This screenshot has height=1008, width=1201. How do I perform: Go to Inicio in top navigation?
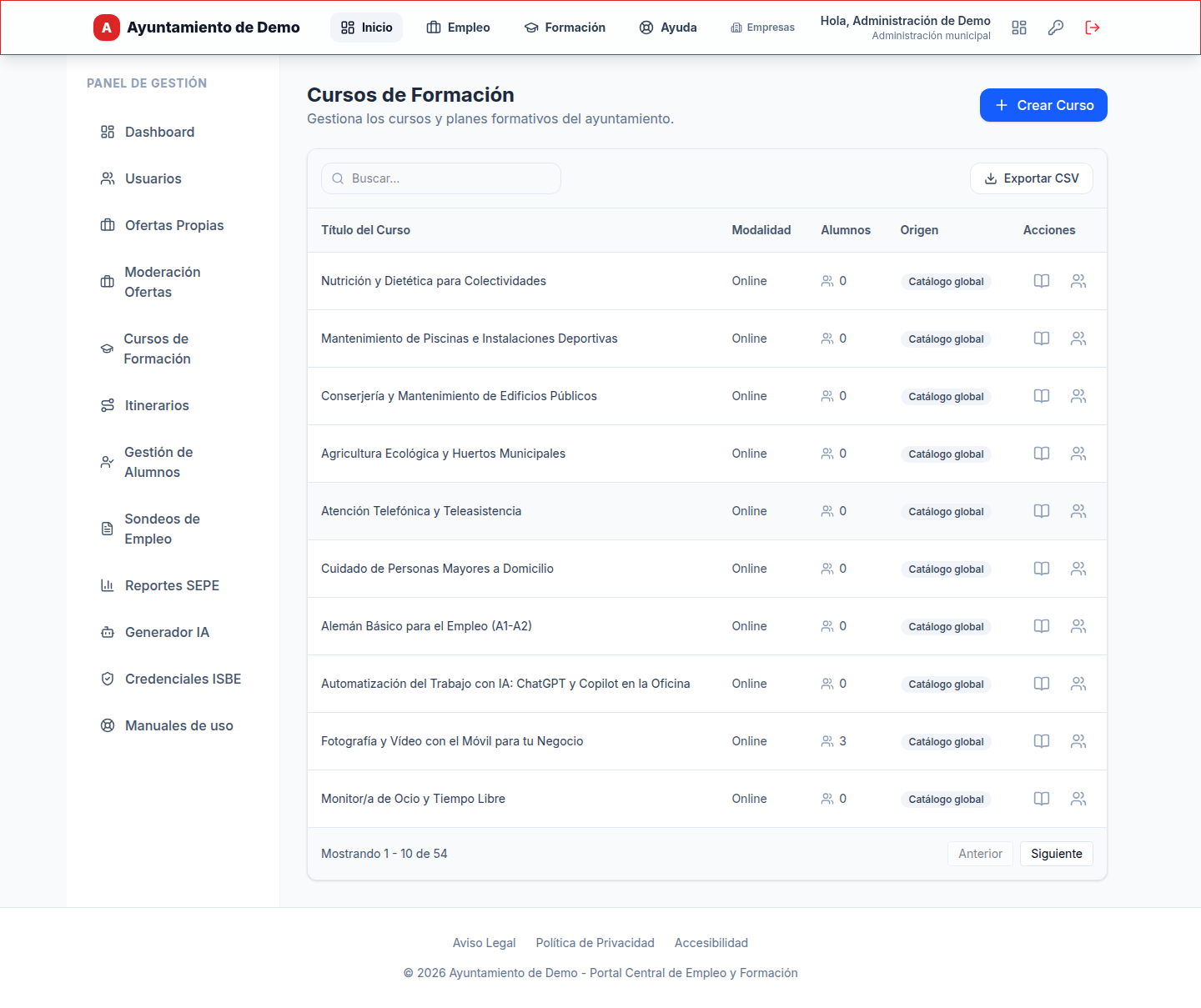click(367, 28)
